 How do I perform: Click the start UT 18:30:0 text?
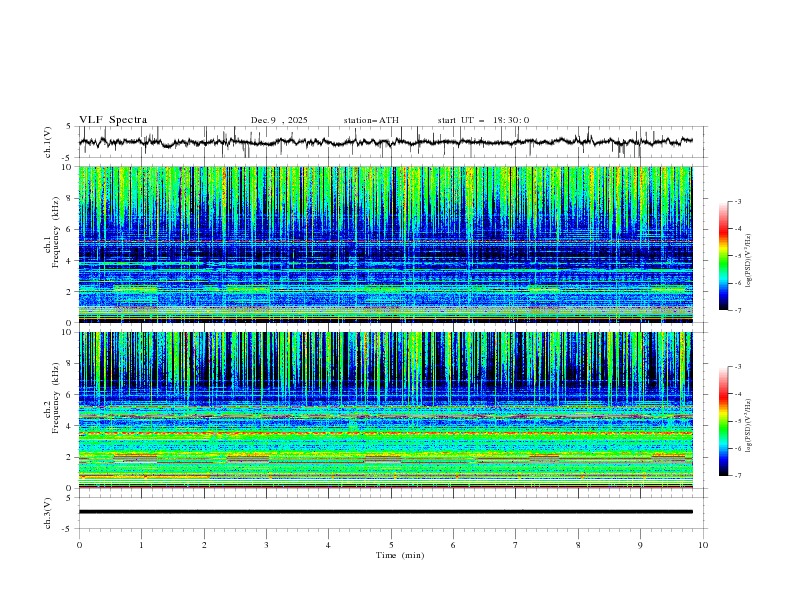click(x=483, y=120)
